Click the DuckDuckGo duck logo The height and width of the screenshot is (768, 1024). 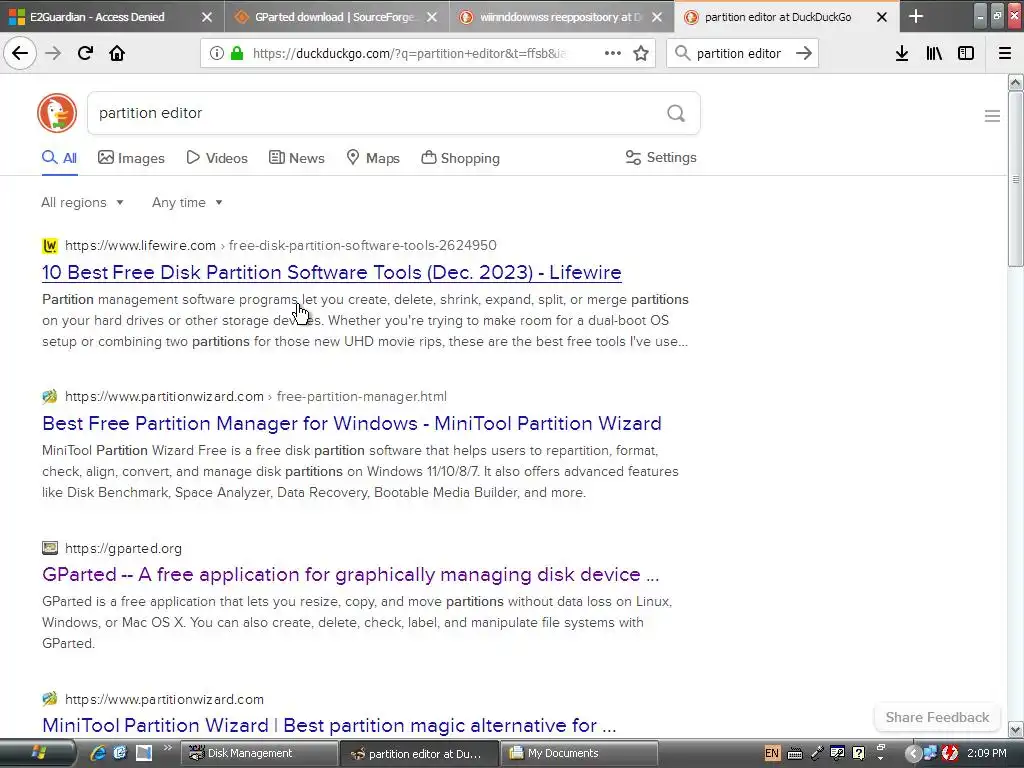click(x=57, y=113)
